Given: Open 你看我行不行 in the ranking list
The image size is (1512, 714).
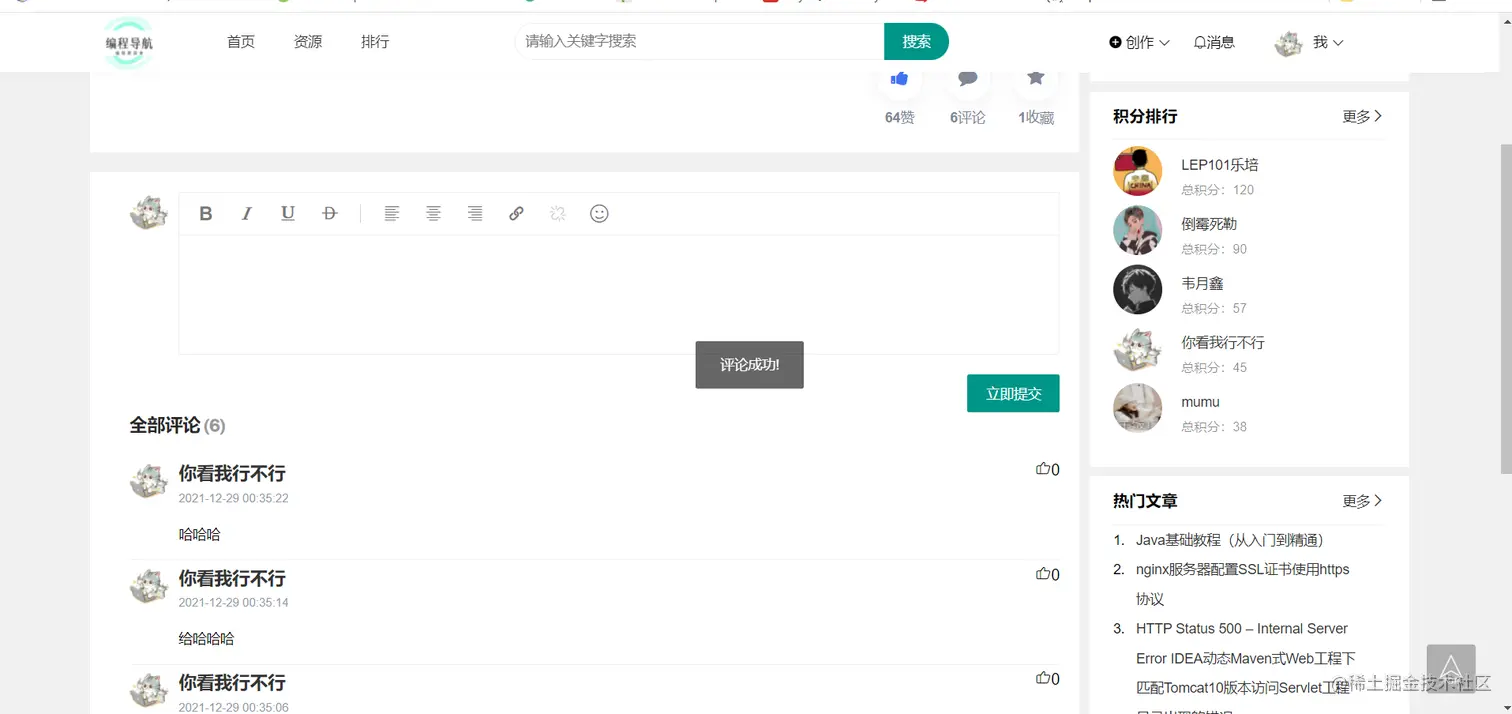Looking at the screenshot, I should pos(1223,342).
